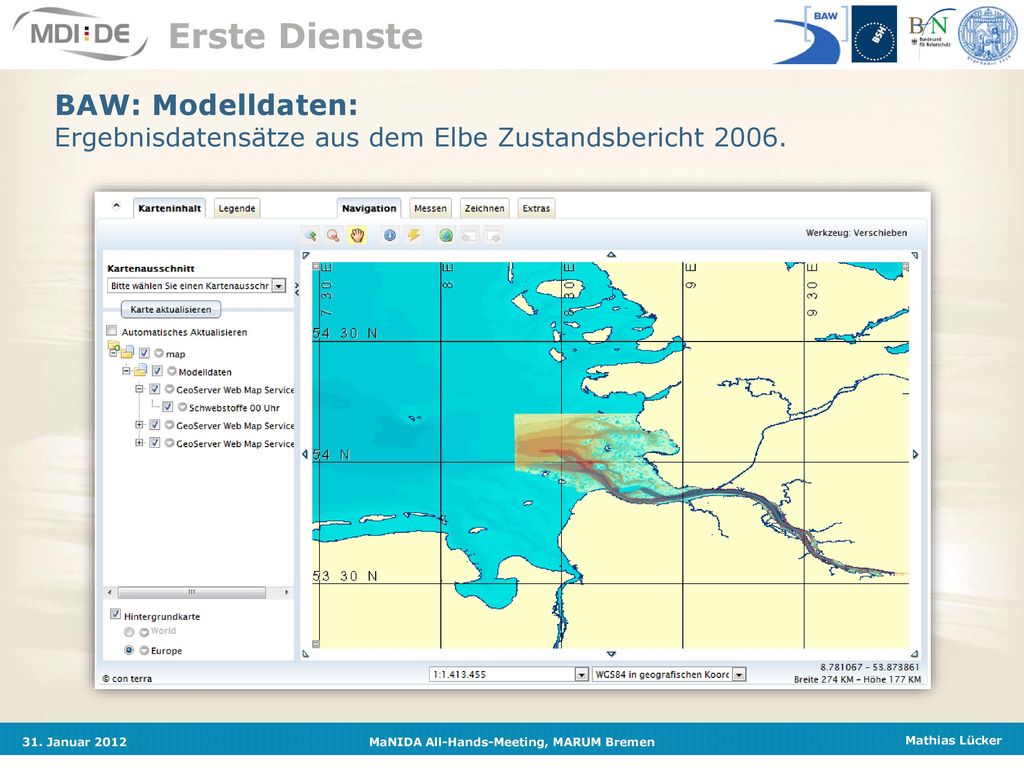This screenshot has width=1024, height=768.
Task: Open the map scale dropdown 1:1.413.455
Action: pyautogui.click(x=581, y=674)
